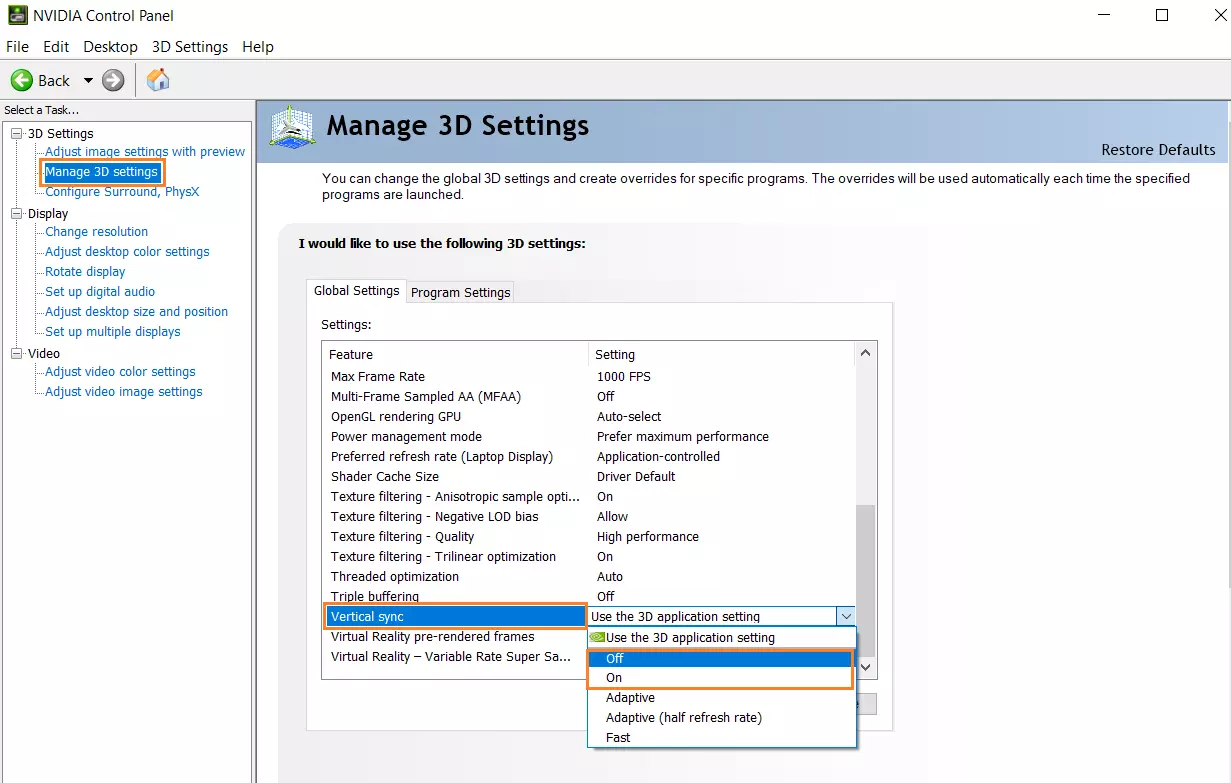Open the Back button's history dropdown arrow
The image size is (1231, 783).
88,80
